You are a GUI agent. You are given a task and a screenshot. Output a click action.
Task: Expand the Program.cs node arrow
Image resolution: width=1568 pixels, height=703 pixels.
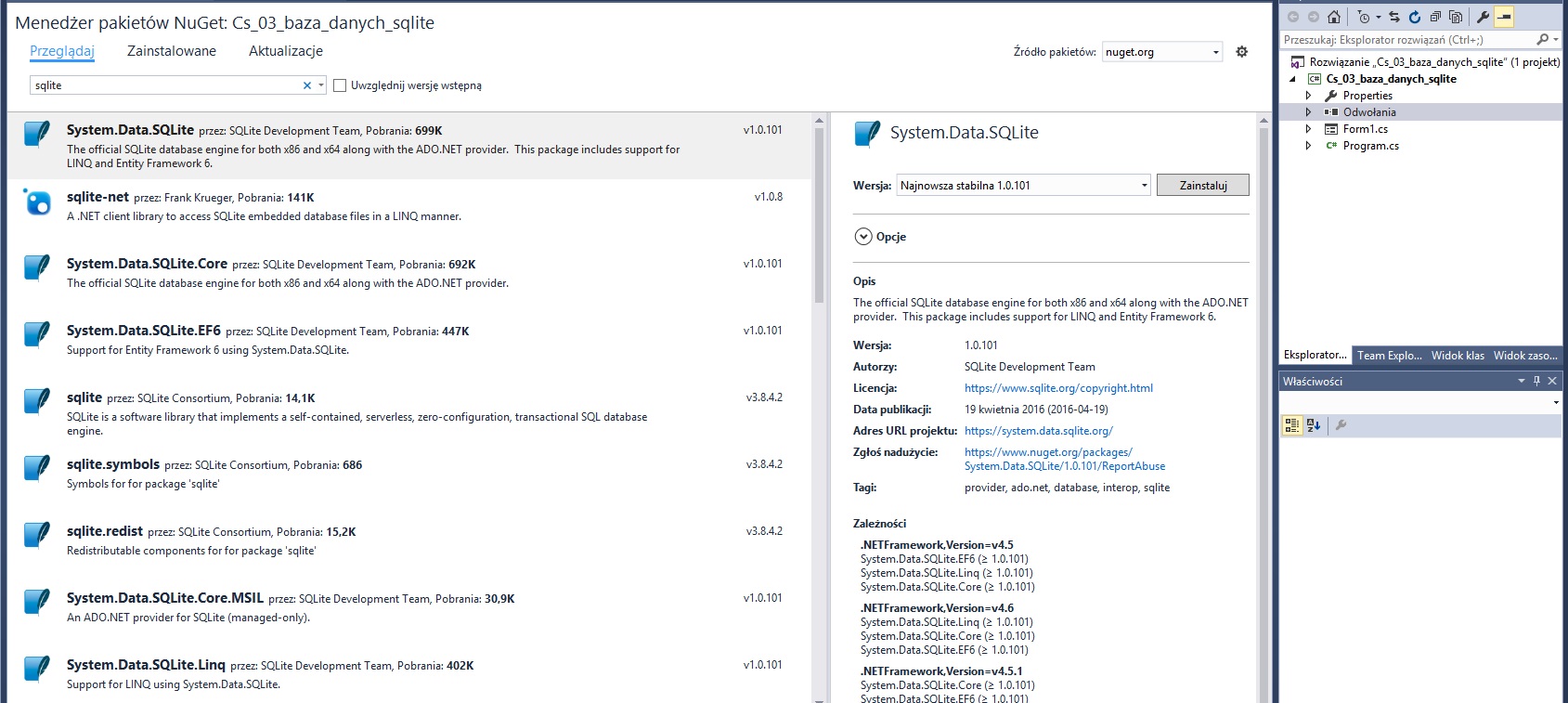pyautogui.click(x=1308, y=146)
